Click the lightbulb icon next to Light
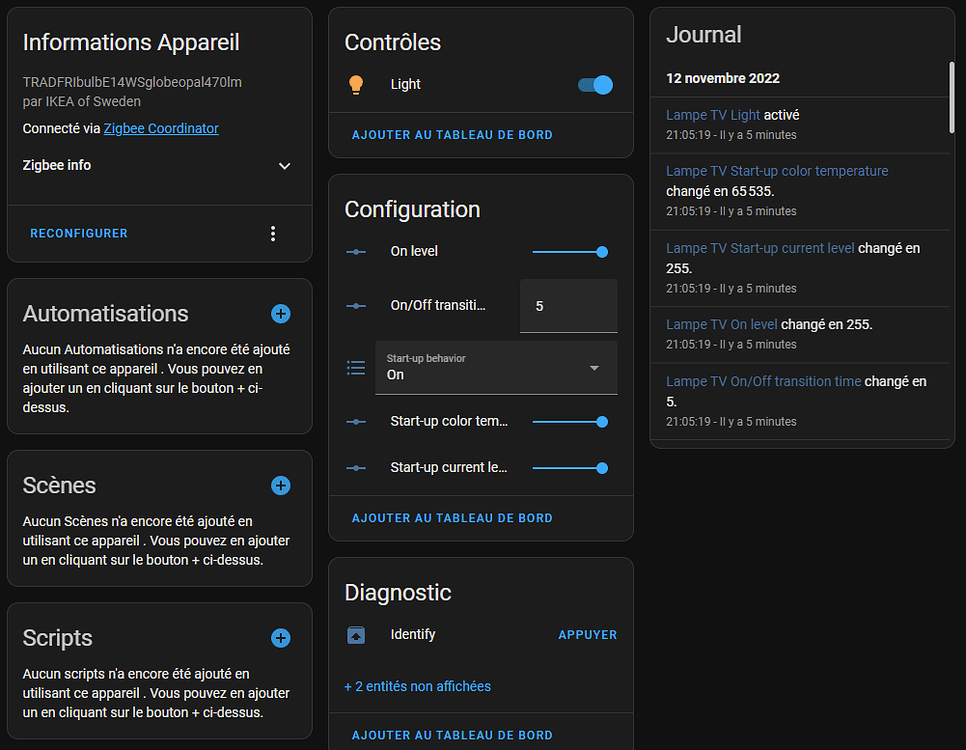This screenshot has height=750, width=966. 356,85
